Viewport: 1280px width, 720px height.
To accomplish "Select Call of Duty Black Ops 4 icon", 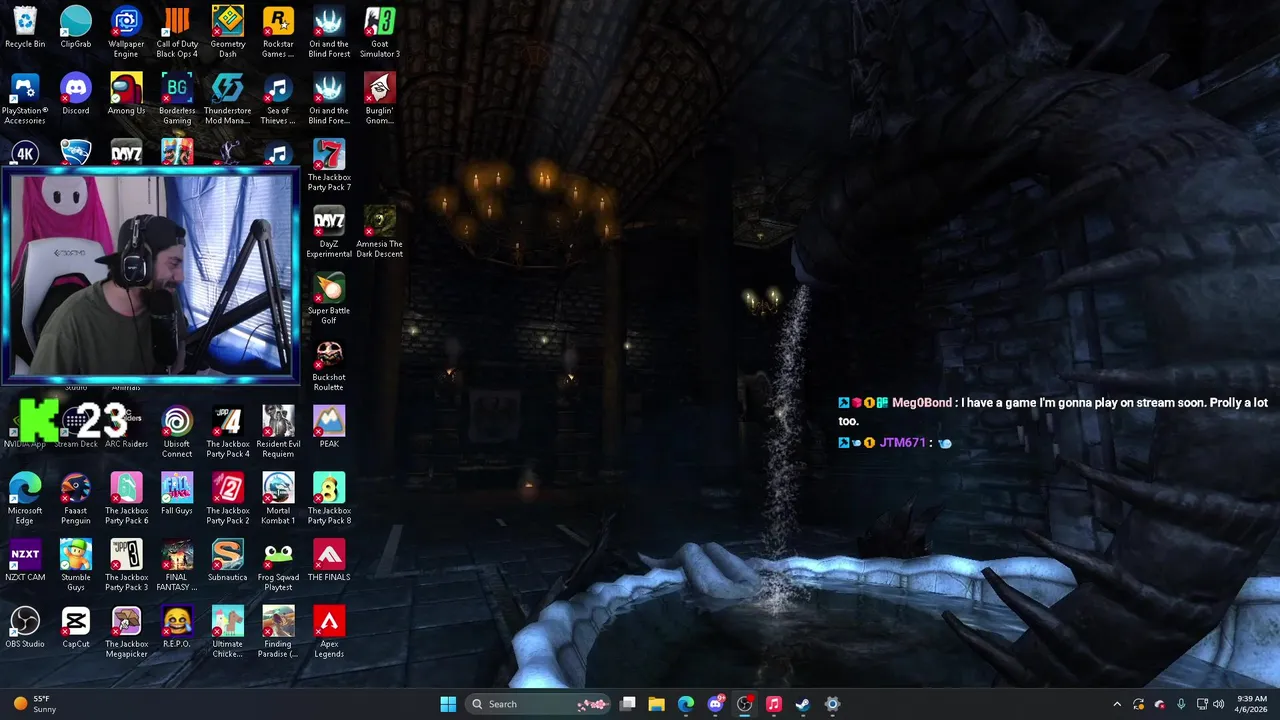I will pyautogui.click(x=177, y=32).
